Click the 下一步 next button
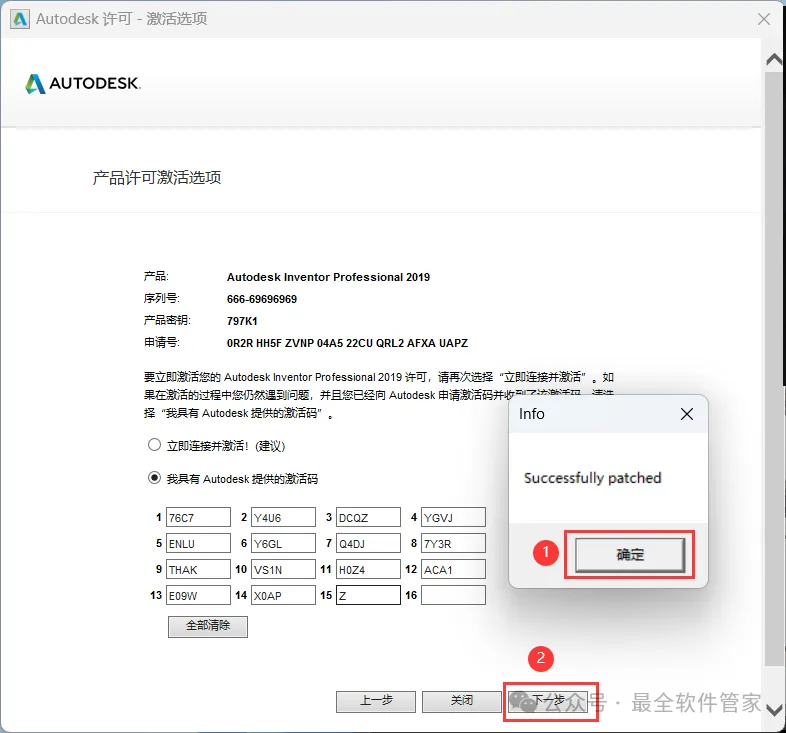Screen dimensions: 786x733 548,701
